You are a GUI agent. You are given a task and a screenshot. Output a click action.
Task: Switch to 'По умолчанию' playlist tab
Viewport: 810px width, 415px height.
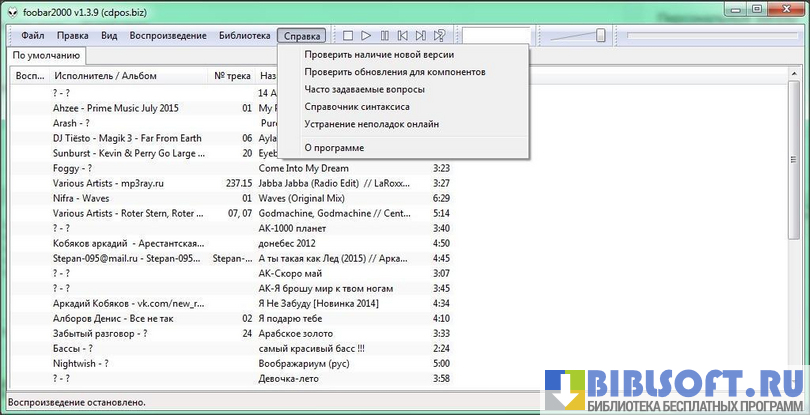47,56
